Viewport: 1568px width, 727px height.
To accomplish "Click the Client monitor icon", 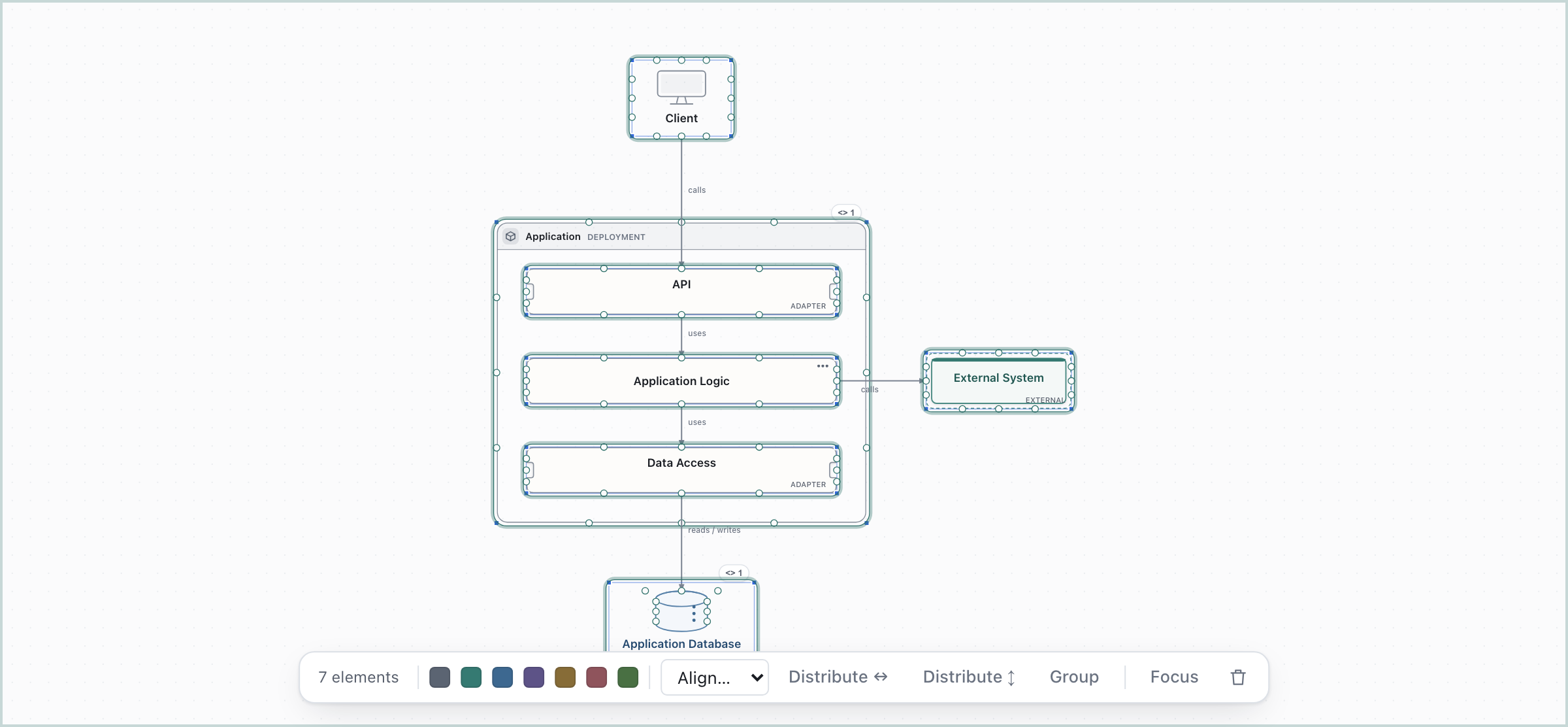I will (x=681, y=88).
